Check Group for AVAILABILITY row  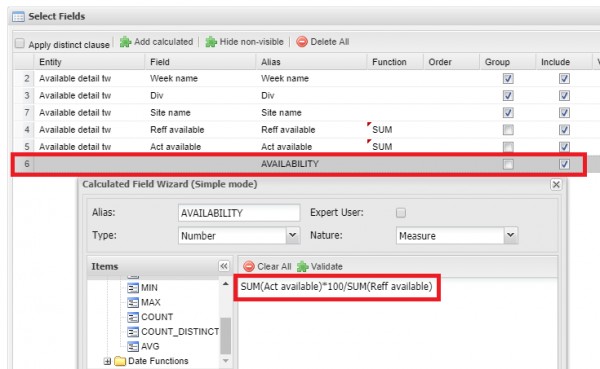[x=508, y=164]
